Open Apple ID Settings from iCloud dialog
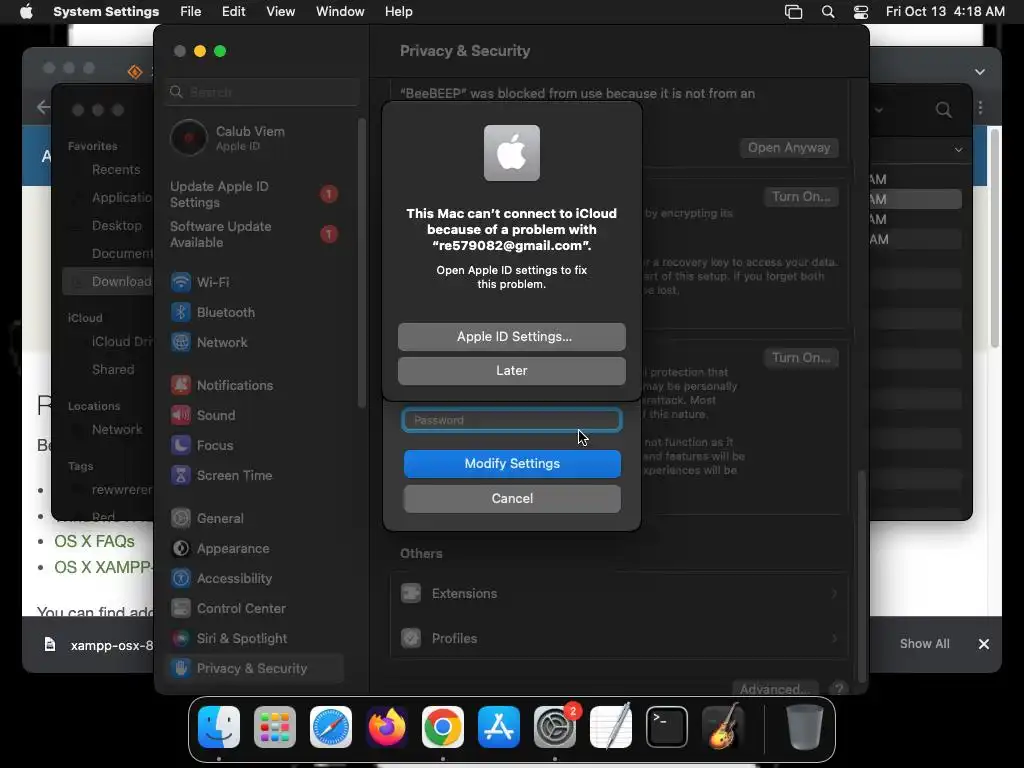This screenshot has height=768, width=1024. [x=511, y=336]
